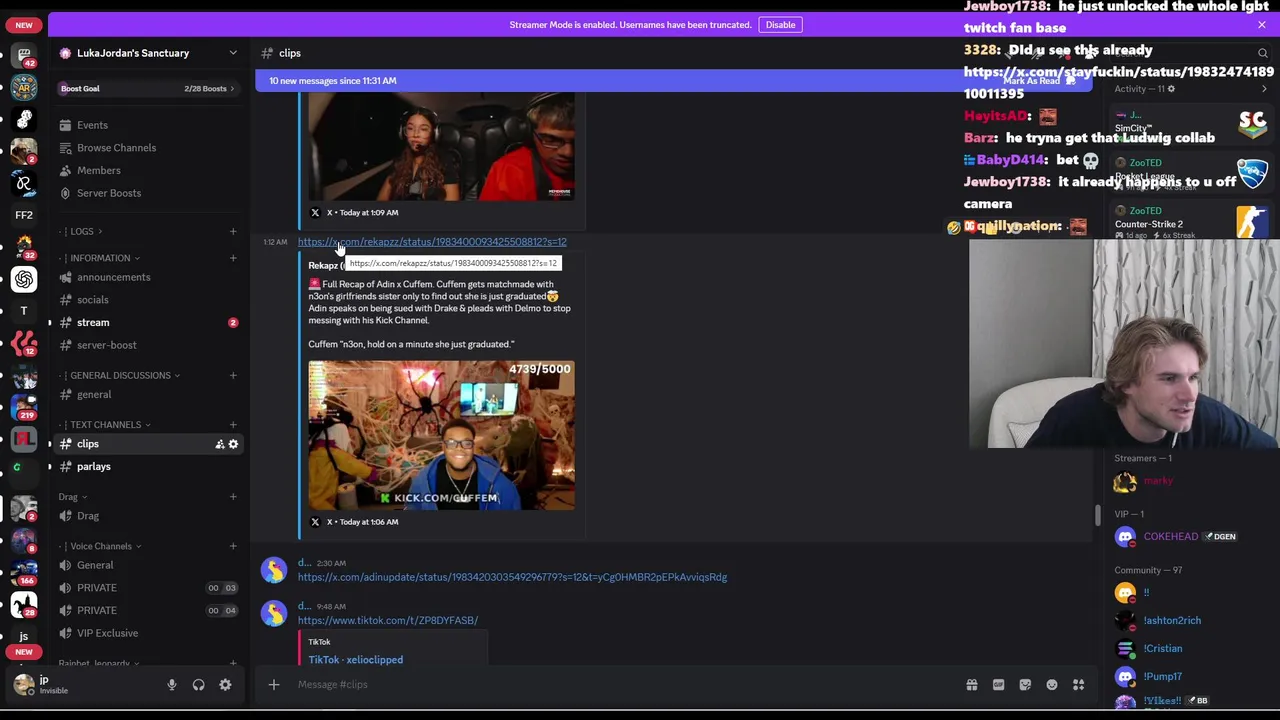Add a channel to GENERAL DISCUSSIONS category
The height and width of the screenshot is (720, 1280).
coord(233,376)
